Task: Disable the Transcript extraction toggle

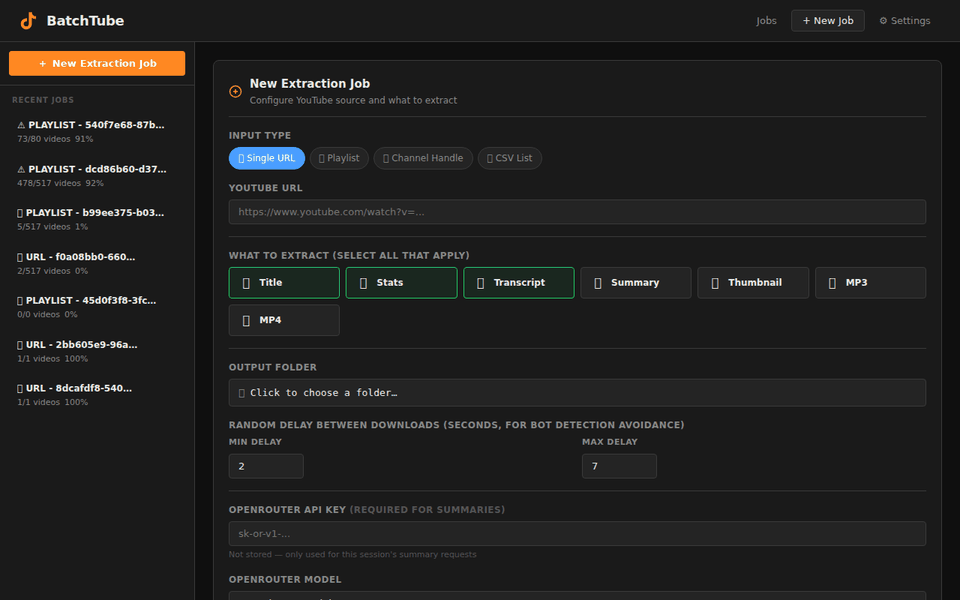Action: point(519,283)
